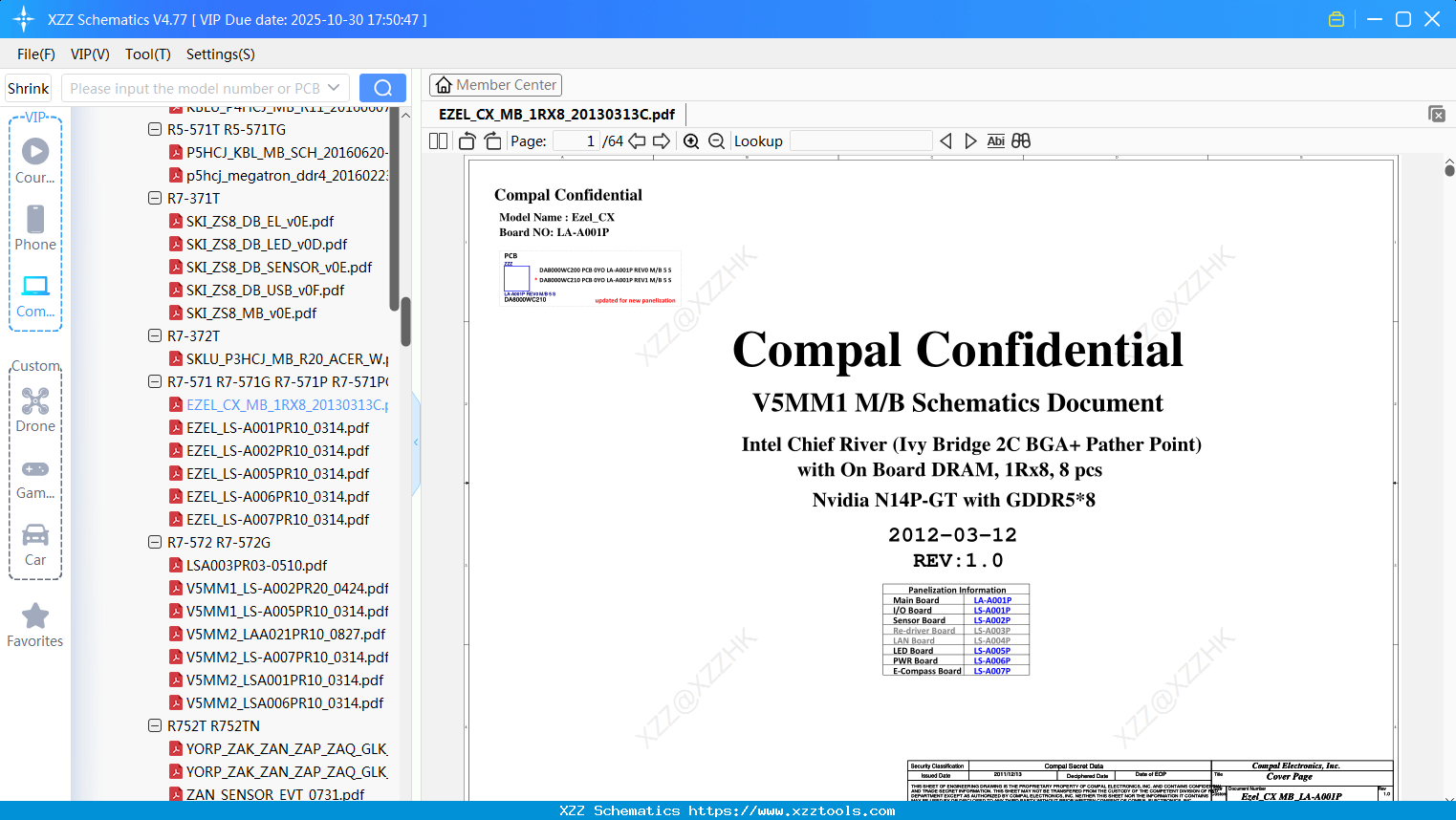Open SKI_ZS8_DB_LED_v0D.pdf

pyautogui.click(x=258, y=244)
